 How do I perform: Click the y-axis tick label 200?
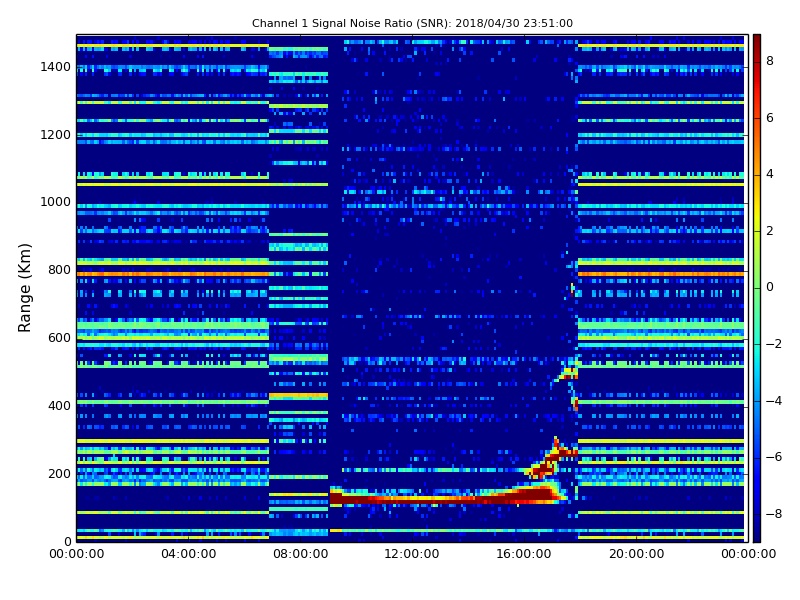(x=59, y=473)
